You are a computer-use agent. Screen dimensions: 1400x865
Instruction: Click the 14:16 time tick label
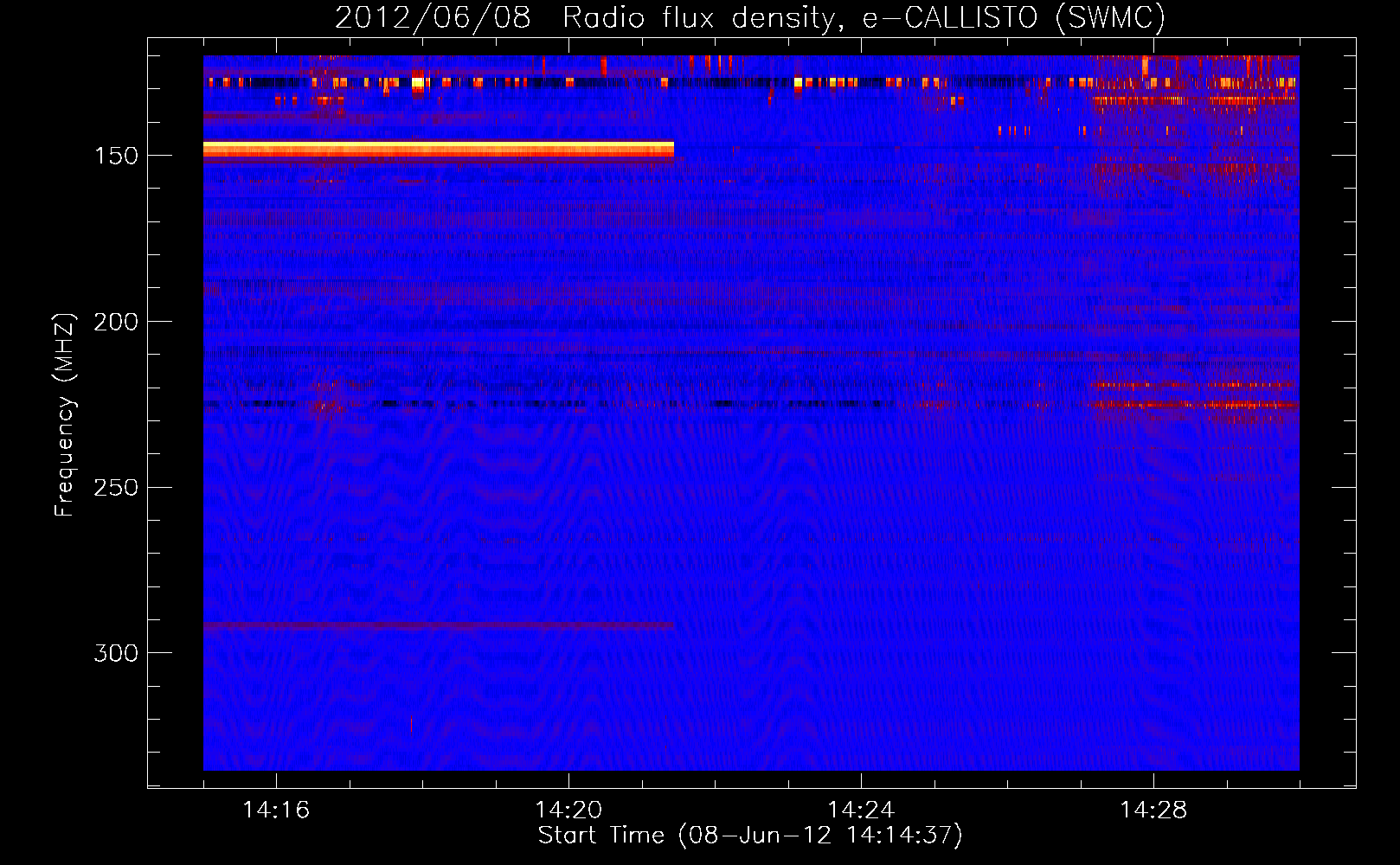pyautogui.click(x=276, y=811)
